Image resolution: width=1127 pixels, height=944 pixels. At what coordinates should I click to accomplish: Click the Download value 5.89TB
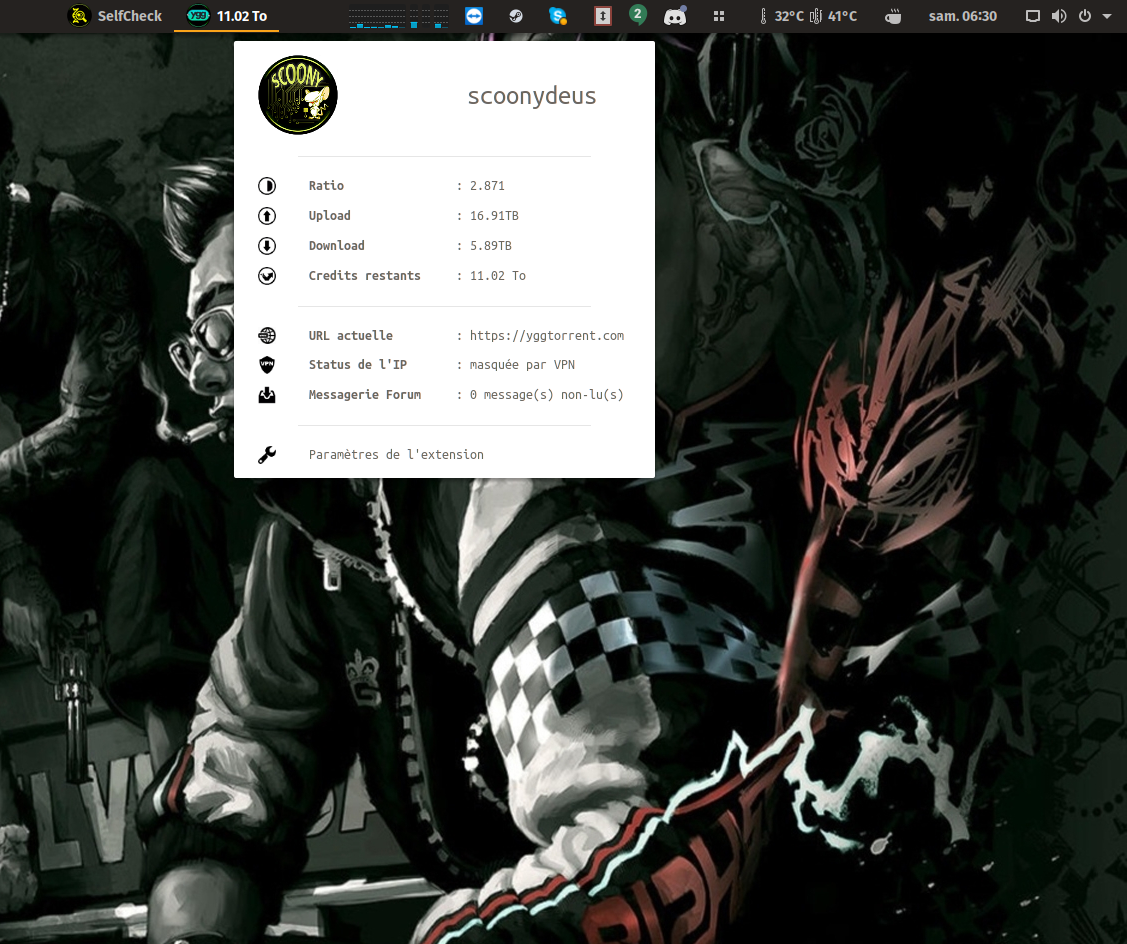coord(491,246)
